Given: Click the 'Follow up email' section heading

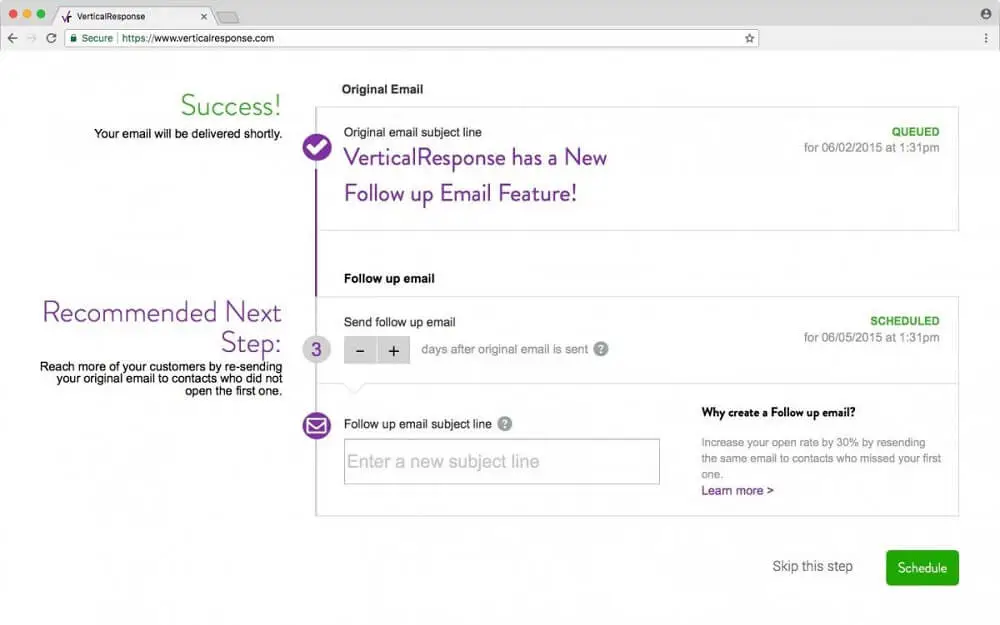Looking at the screenshot, I should point(389,279).
